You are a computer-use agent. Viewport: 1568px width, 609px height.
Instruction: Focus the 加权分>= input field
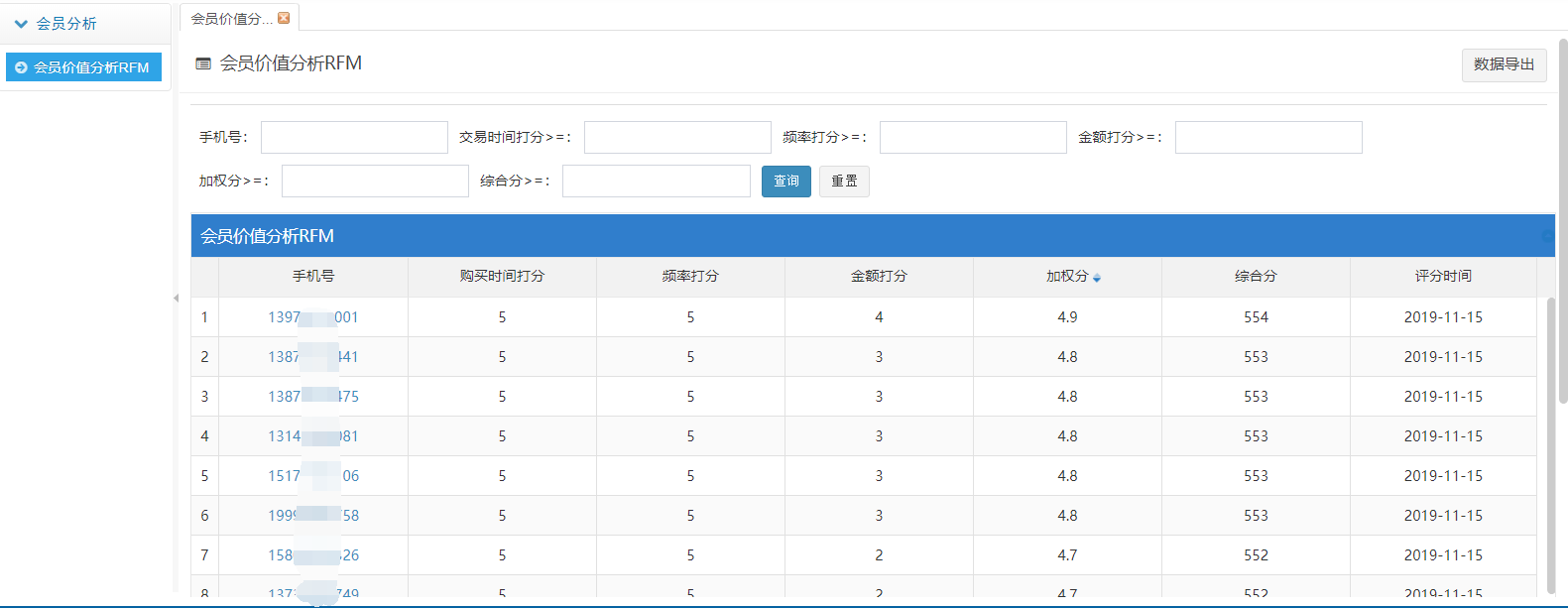click(375, 181)
